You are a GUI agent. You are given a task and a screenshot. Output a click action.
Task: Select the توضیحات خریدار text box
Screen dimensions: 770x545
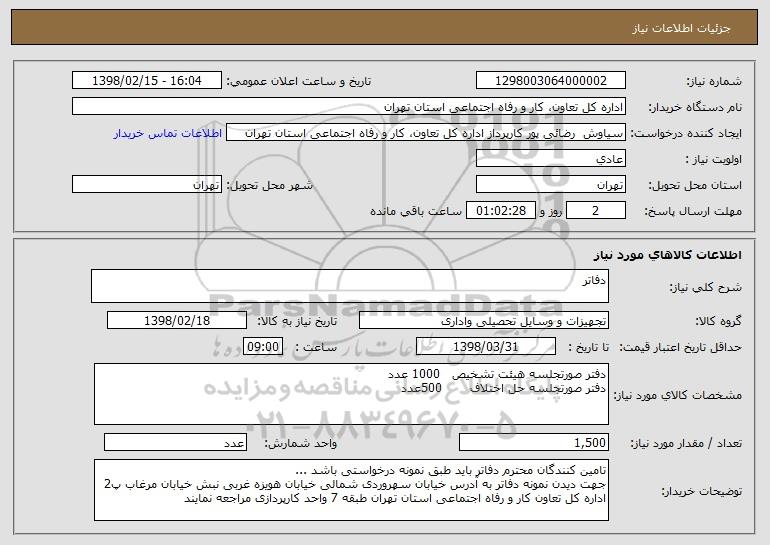click(351, 490)
